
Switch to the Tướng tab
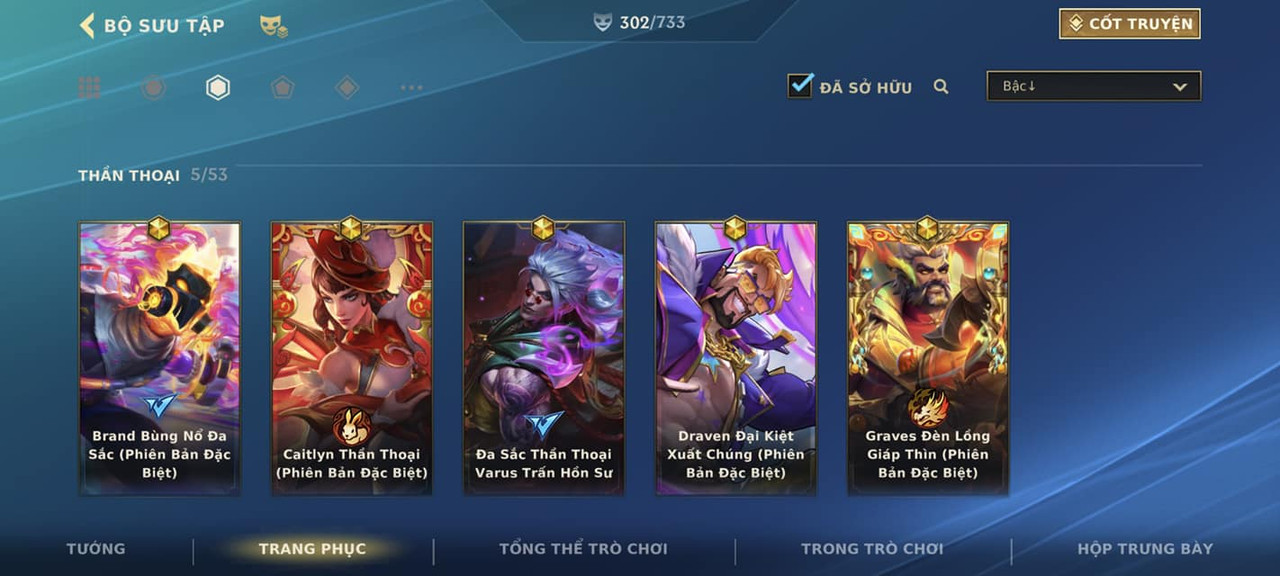click(x=96, y=549)
